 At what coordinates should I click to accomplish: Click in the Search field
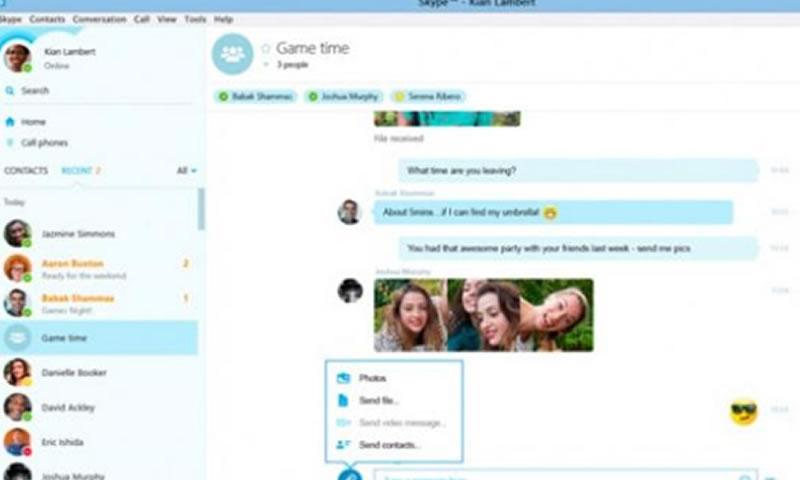coord(99,91)
